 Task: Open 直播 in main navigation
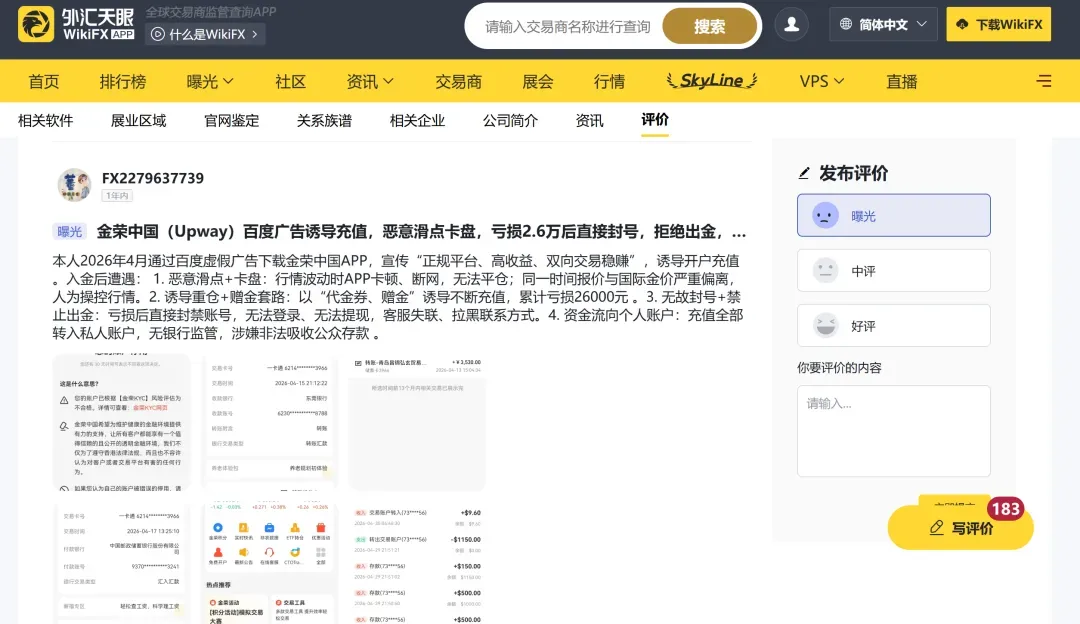(x=902, y=81)
